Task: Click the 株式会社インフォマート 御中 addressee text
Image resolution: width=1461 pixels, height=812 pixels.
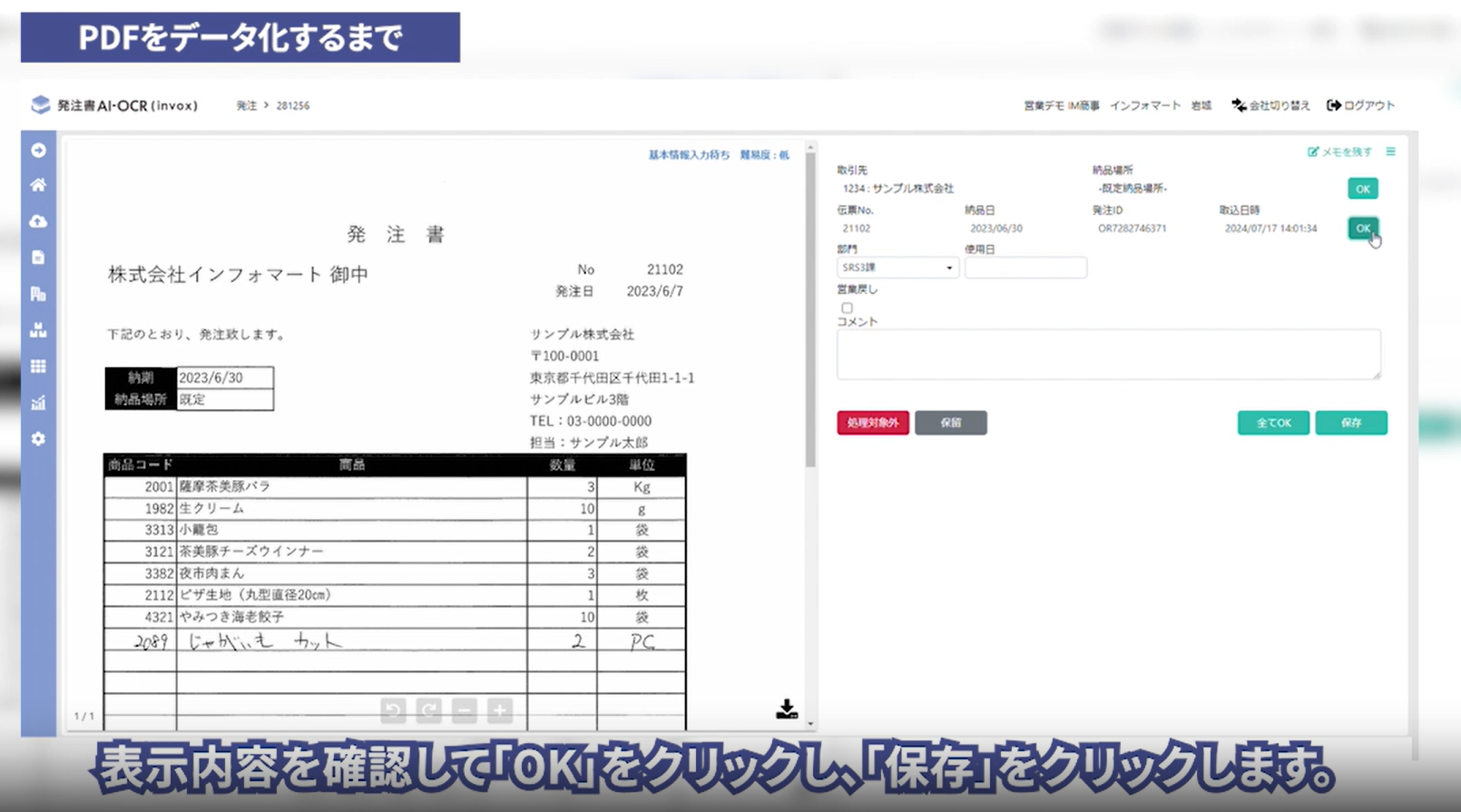Action: (238, 274)
